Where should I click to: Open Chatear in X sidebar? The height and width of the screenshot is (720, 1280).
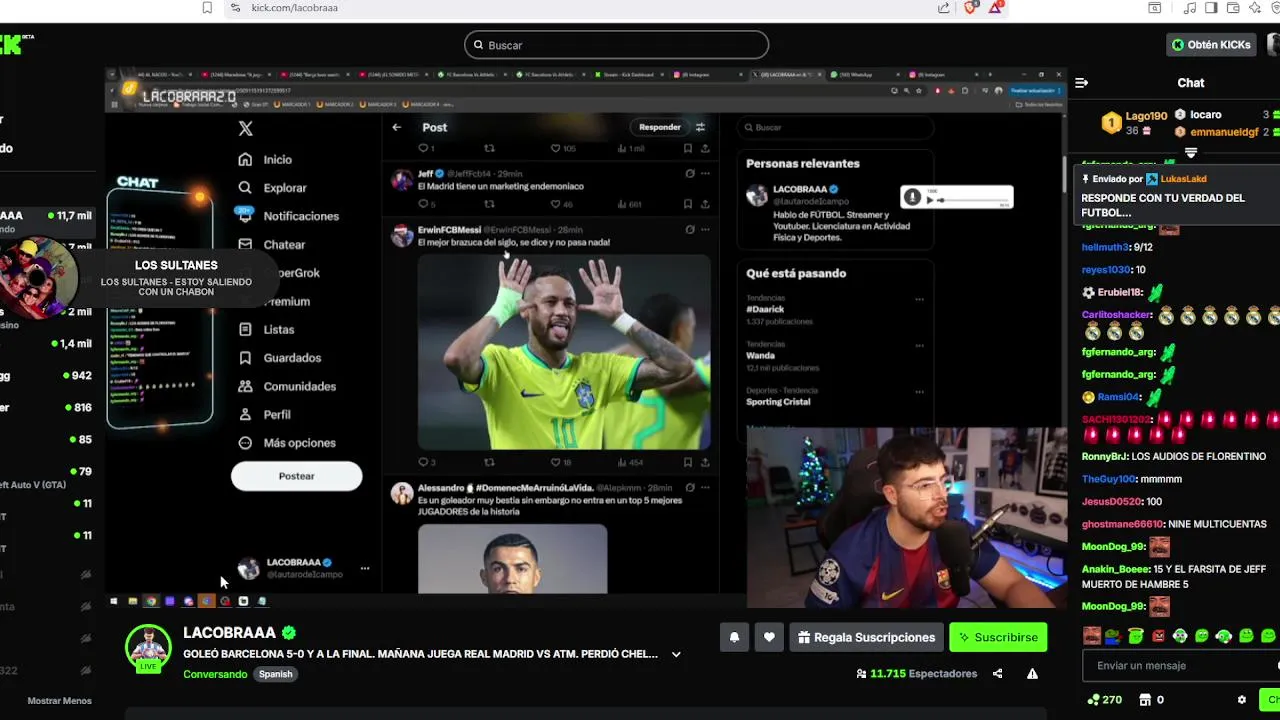point(272,244)
